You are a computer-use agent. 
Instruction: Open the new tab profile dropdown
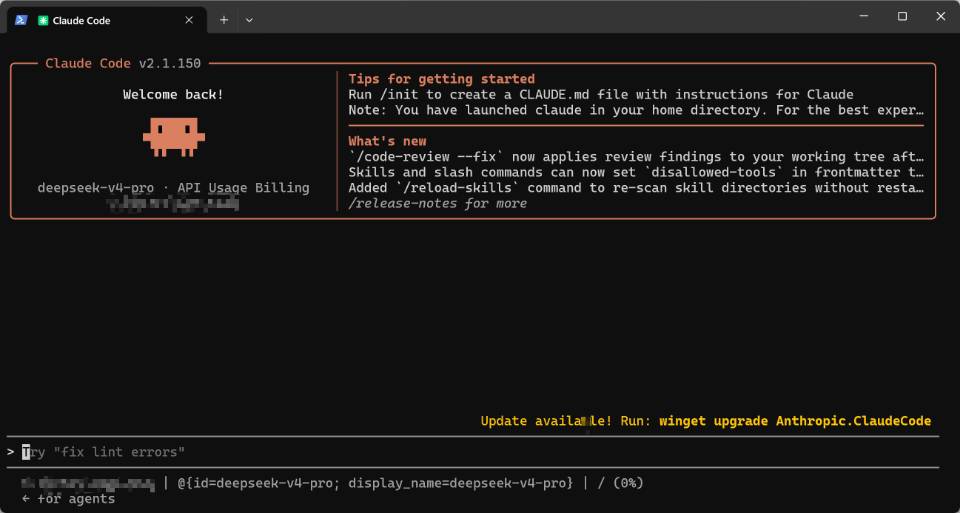[x=249, y=20]
